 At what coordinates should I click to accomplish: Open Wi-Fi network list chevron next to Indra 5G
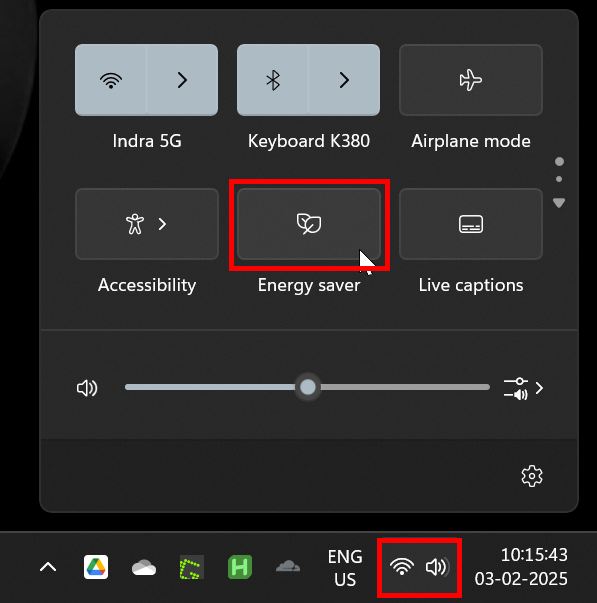[182, 80]
